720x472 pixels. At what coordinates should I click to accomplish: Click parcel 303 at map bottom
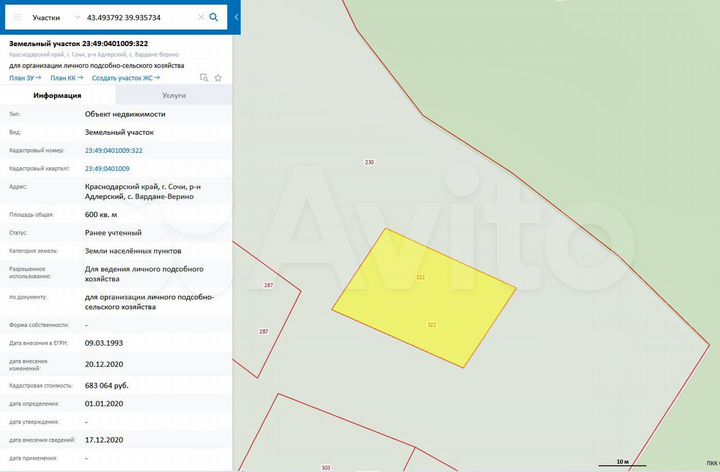pyautogui.click(x=326, y=467)
